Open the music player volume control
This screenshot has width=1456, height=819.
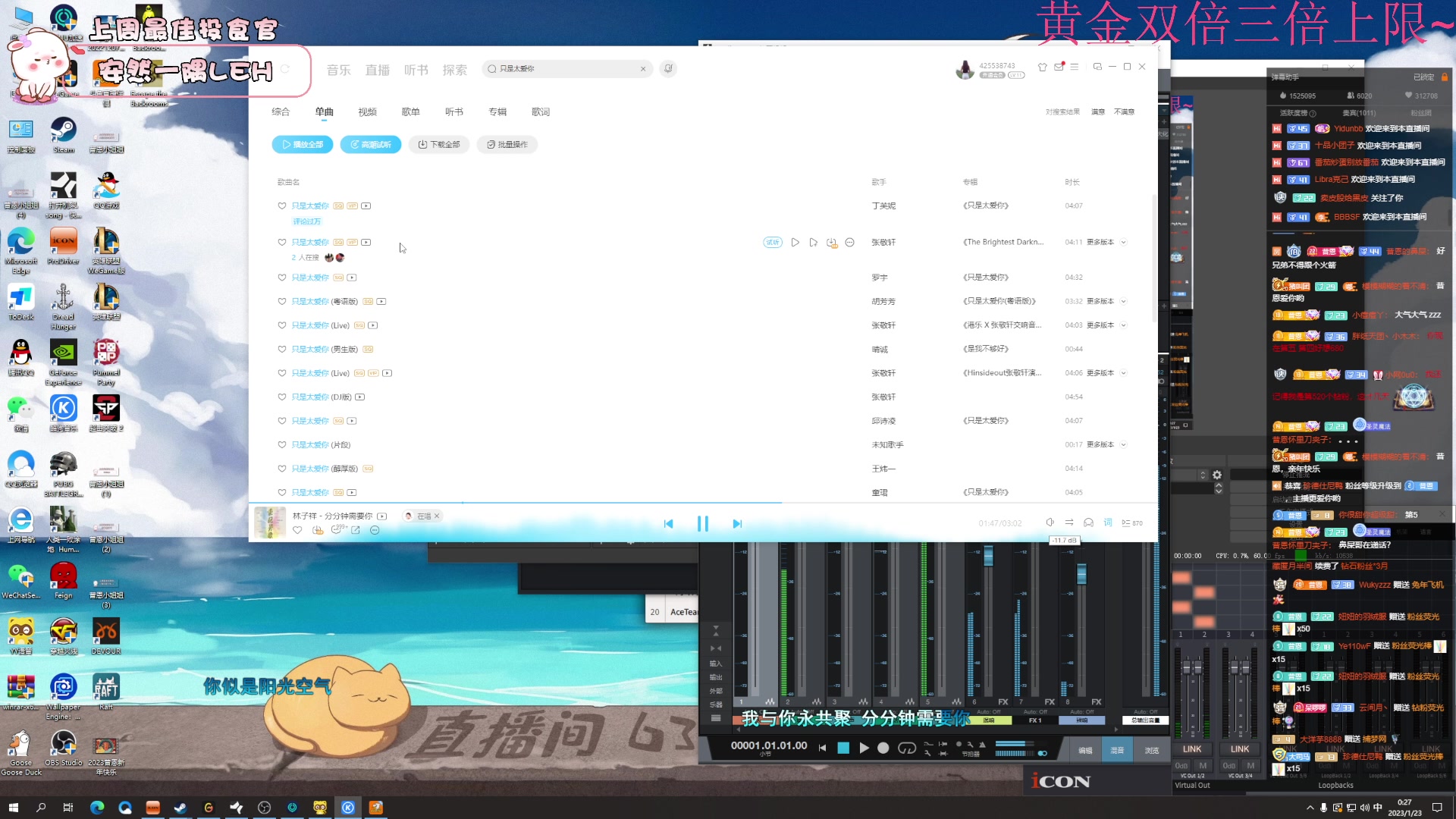click(x=1050, y=522)
